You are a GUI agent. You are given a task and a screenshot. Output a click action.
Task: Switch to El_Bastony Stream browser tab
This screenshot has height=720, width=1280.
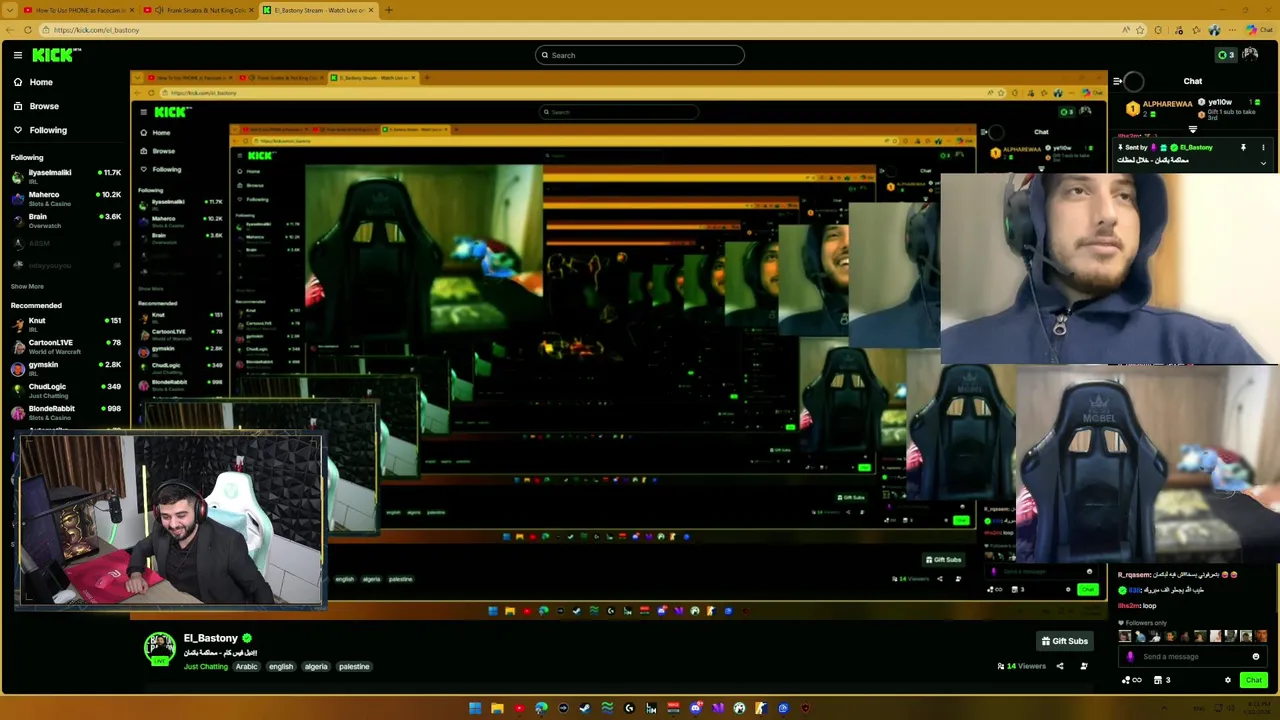tap(318, 10)
